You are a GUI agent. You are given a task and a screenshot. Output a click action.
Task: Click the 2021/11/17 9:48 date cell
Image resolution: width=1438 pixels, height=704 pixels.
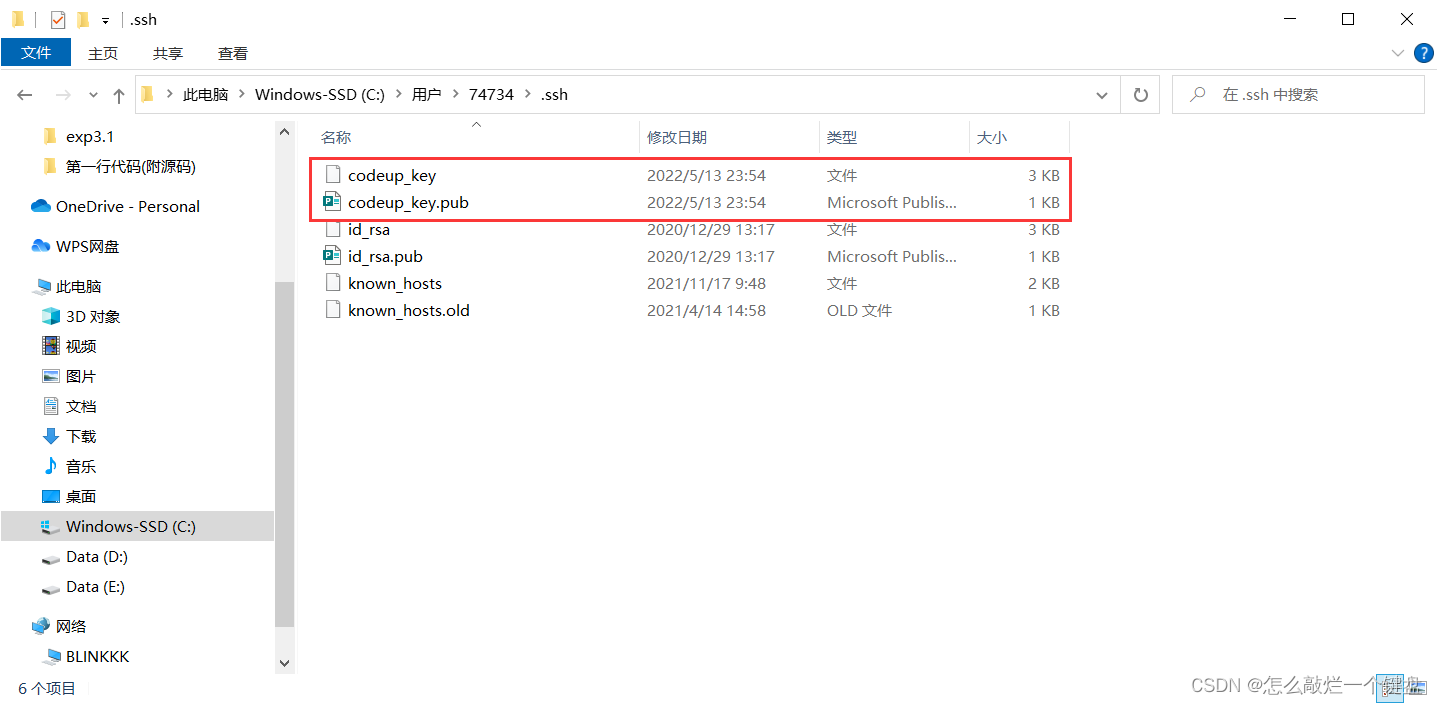(x=705, y=283)
